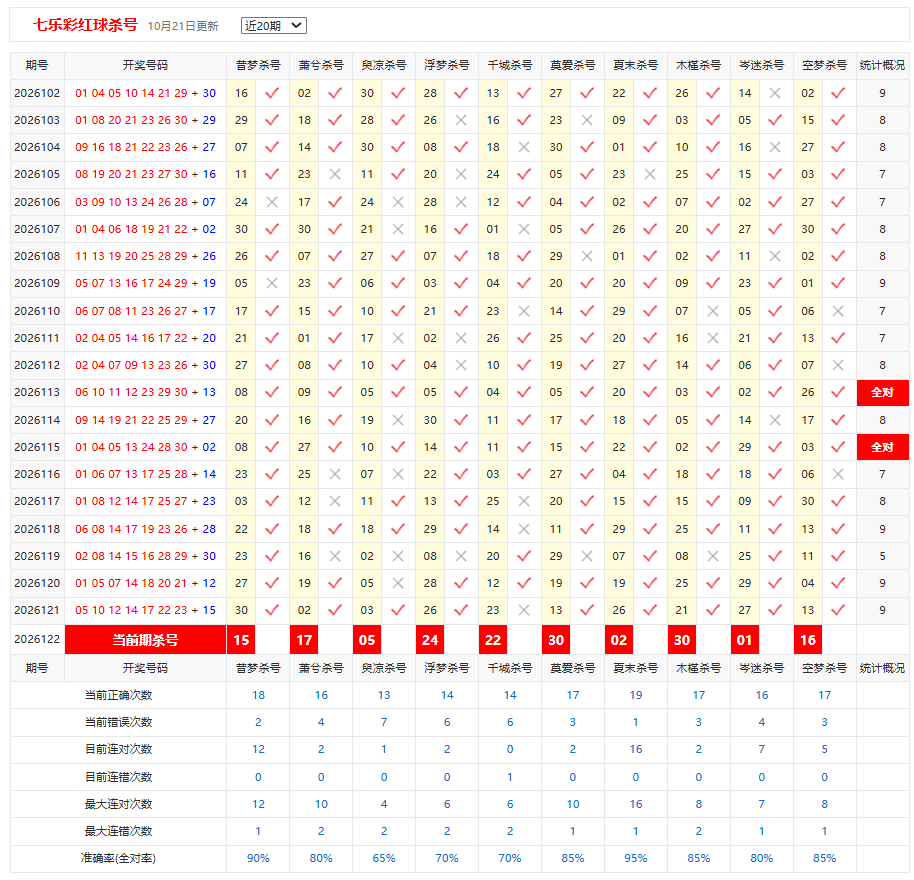The height and width of the screenshot is (880, 914).
Task: Select period number 2026102
Action: (37, 93)
